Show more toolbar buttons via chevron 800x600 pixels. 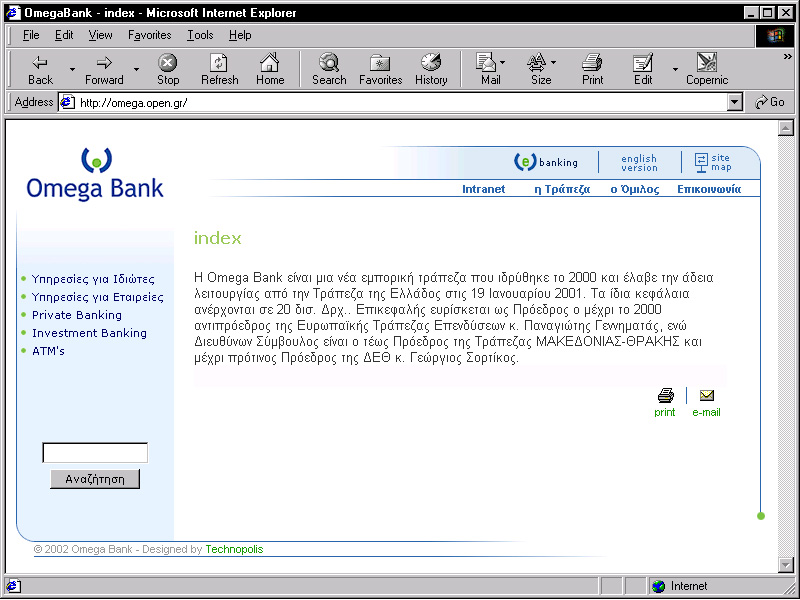(x=788, y=57)
